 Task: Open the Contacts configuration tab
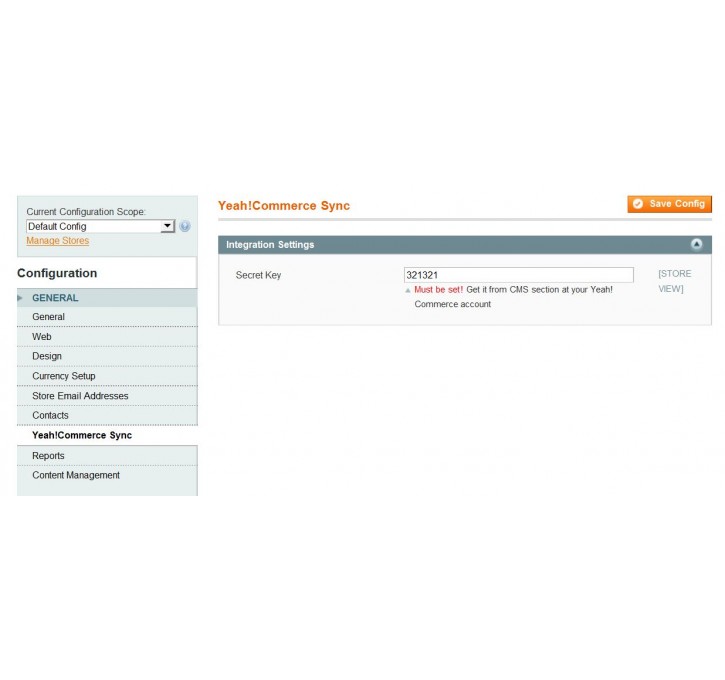click(x=107, y=416)
